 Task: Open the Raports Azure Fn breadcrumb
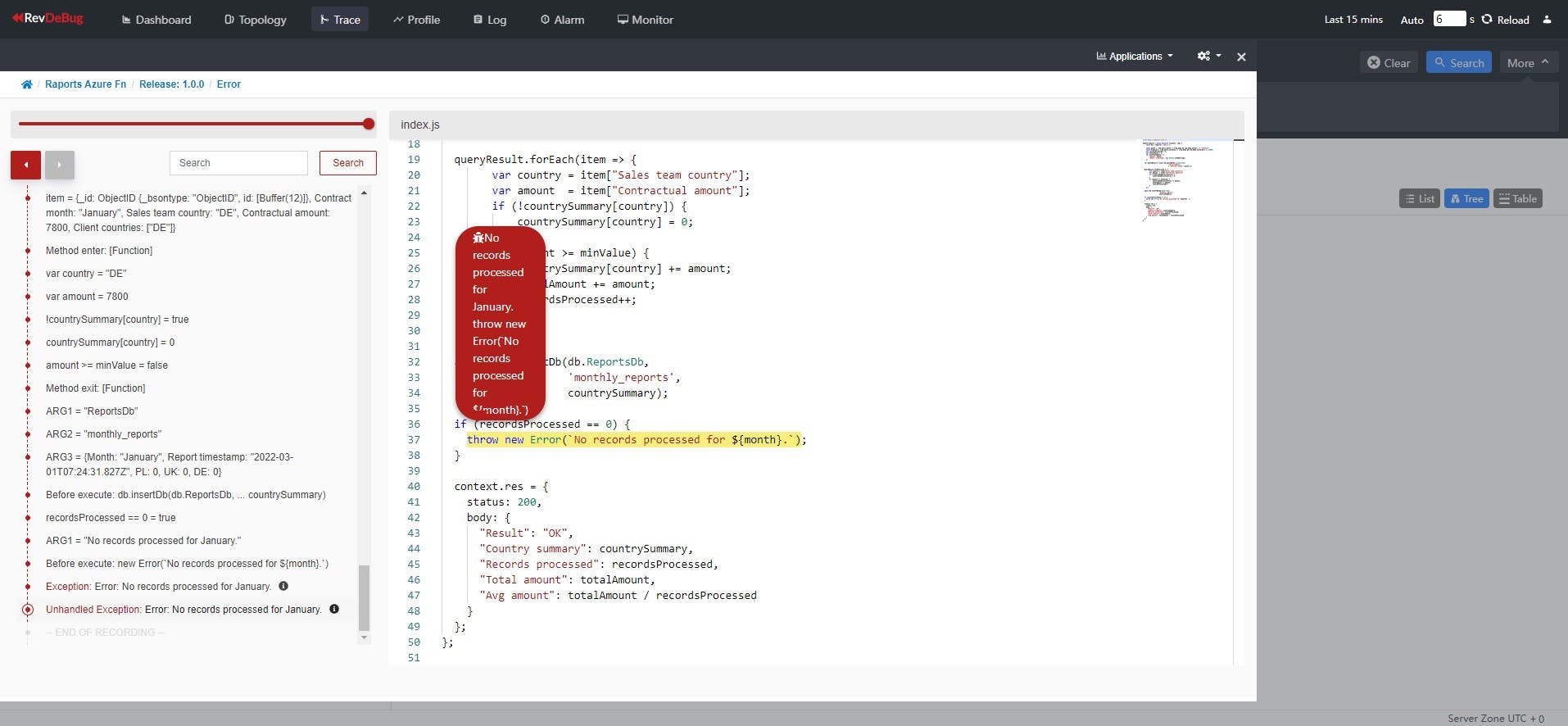(x=85, y=84)
